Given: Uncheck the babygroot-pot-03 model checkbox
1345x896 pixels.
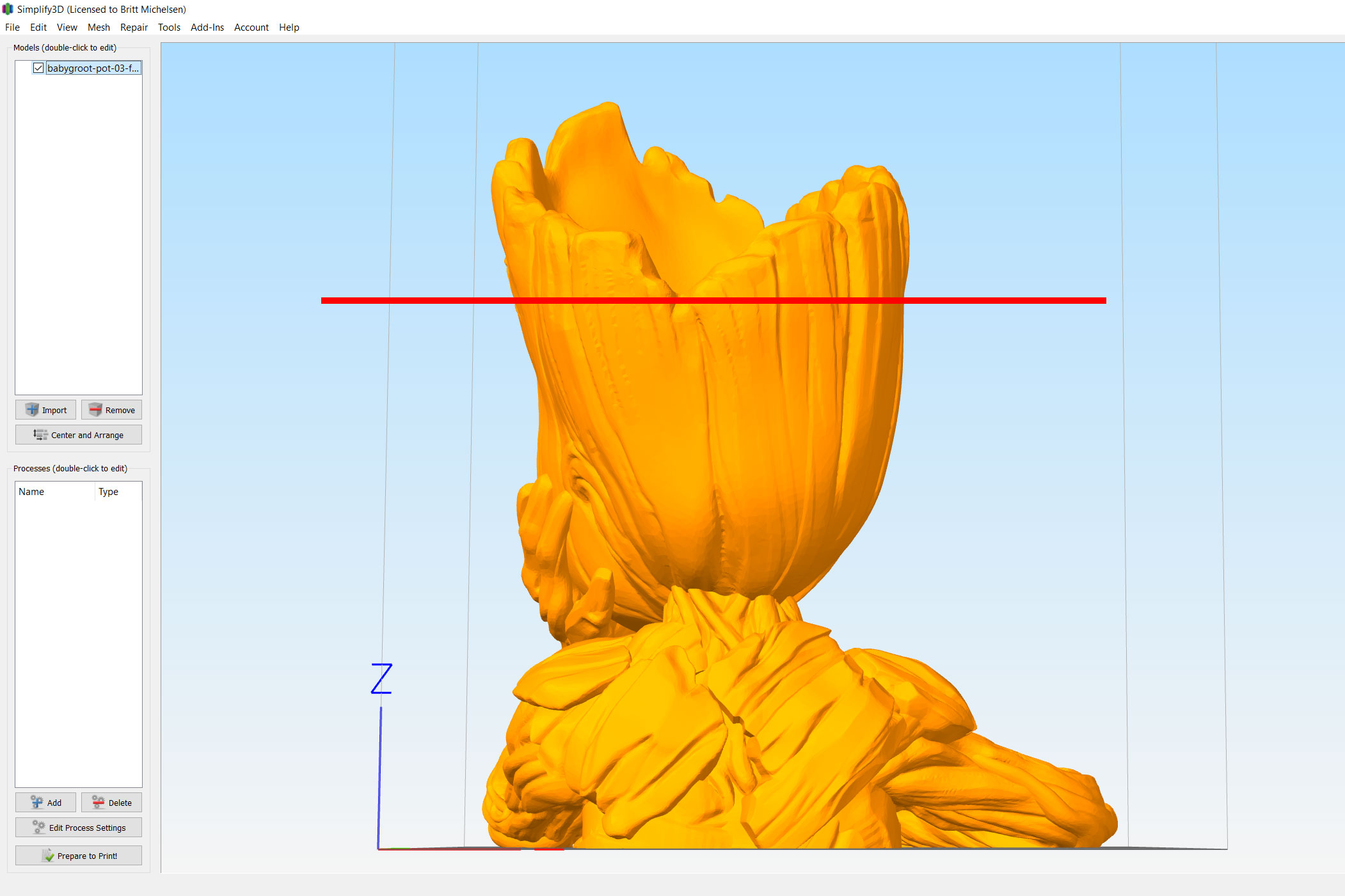Looking at the screenshot, I should coord(38,68).
